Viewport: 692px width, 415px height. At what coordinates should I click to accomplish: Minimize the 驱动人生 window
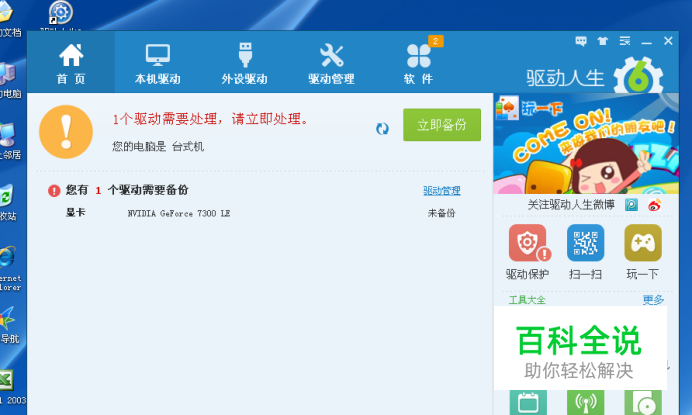647,42
